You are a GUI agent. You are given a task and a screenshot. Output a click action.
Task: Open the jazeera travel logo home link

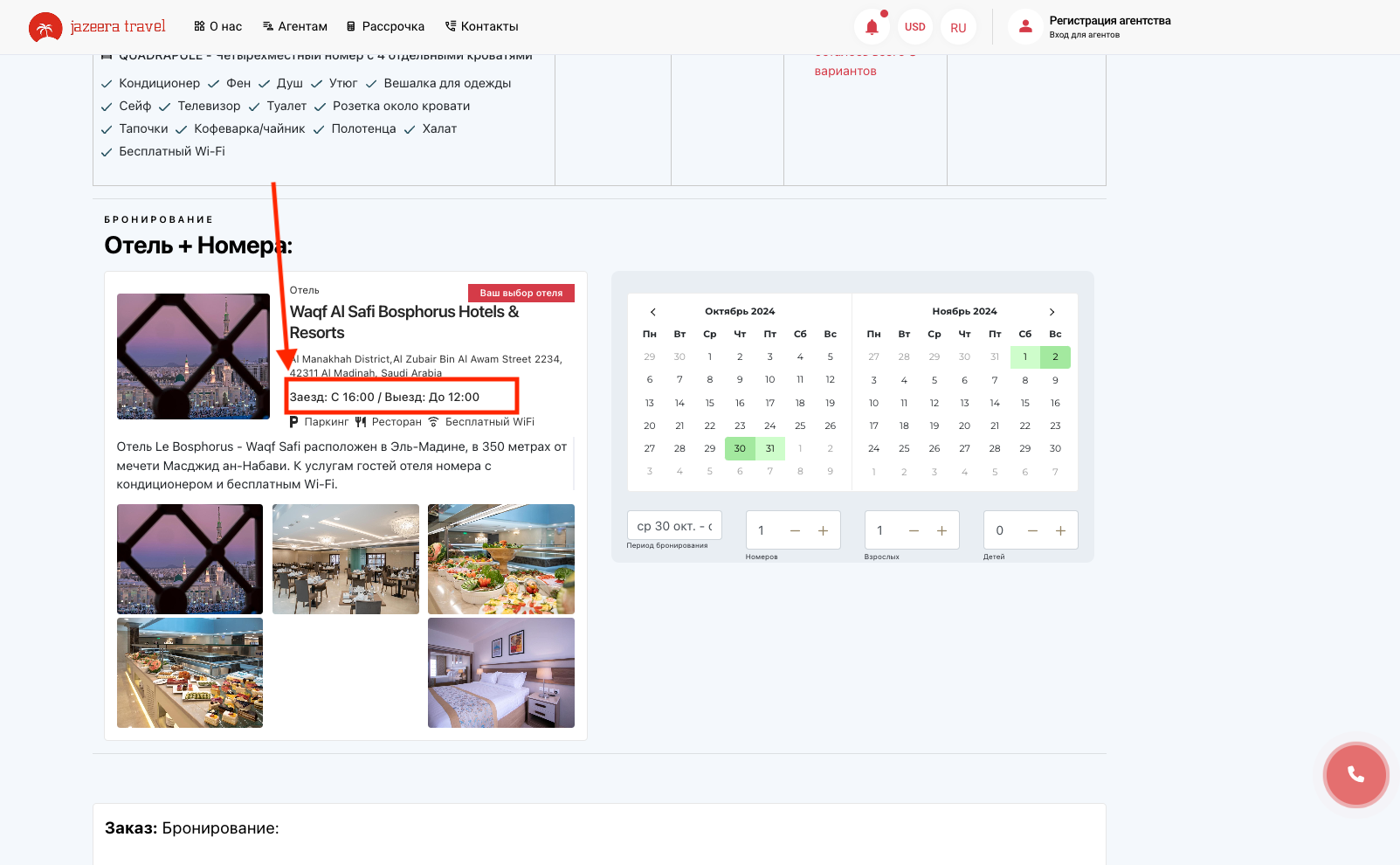pos(97,27)
